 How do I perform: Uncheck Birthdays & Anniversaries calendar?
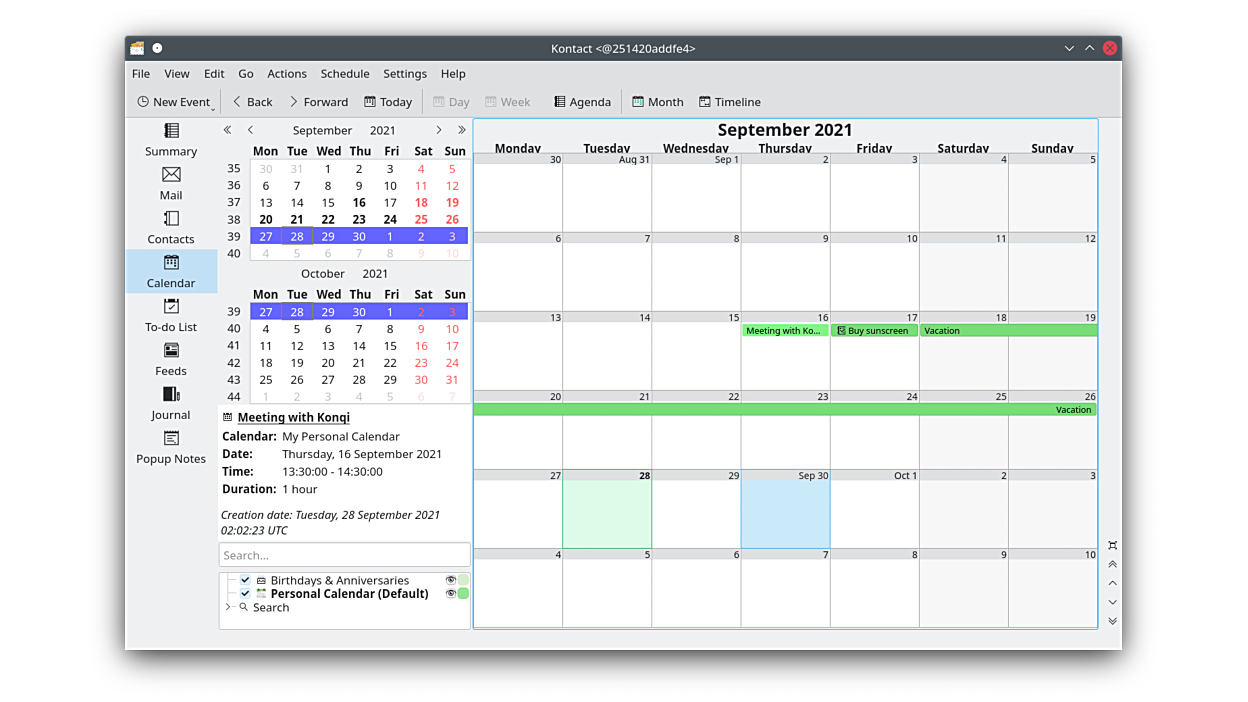click(x=245, y=580)
